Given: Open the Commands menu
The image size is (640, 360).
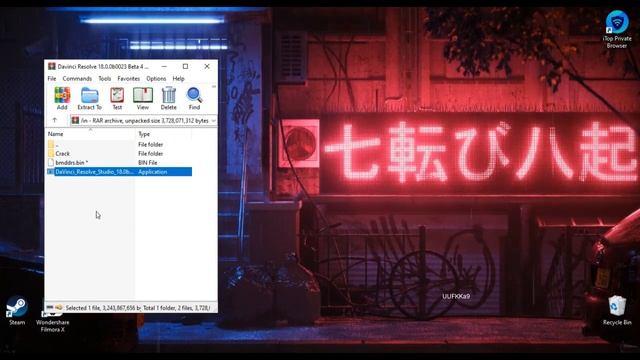Looking at the screenshot, I should point(77,78).
